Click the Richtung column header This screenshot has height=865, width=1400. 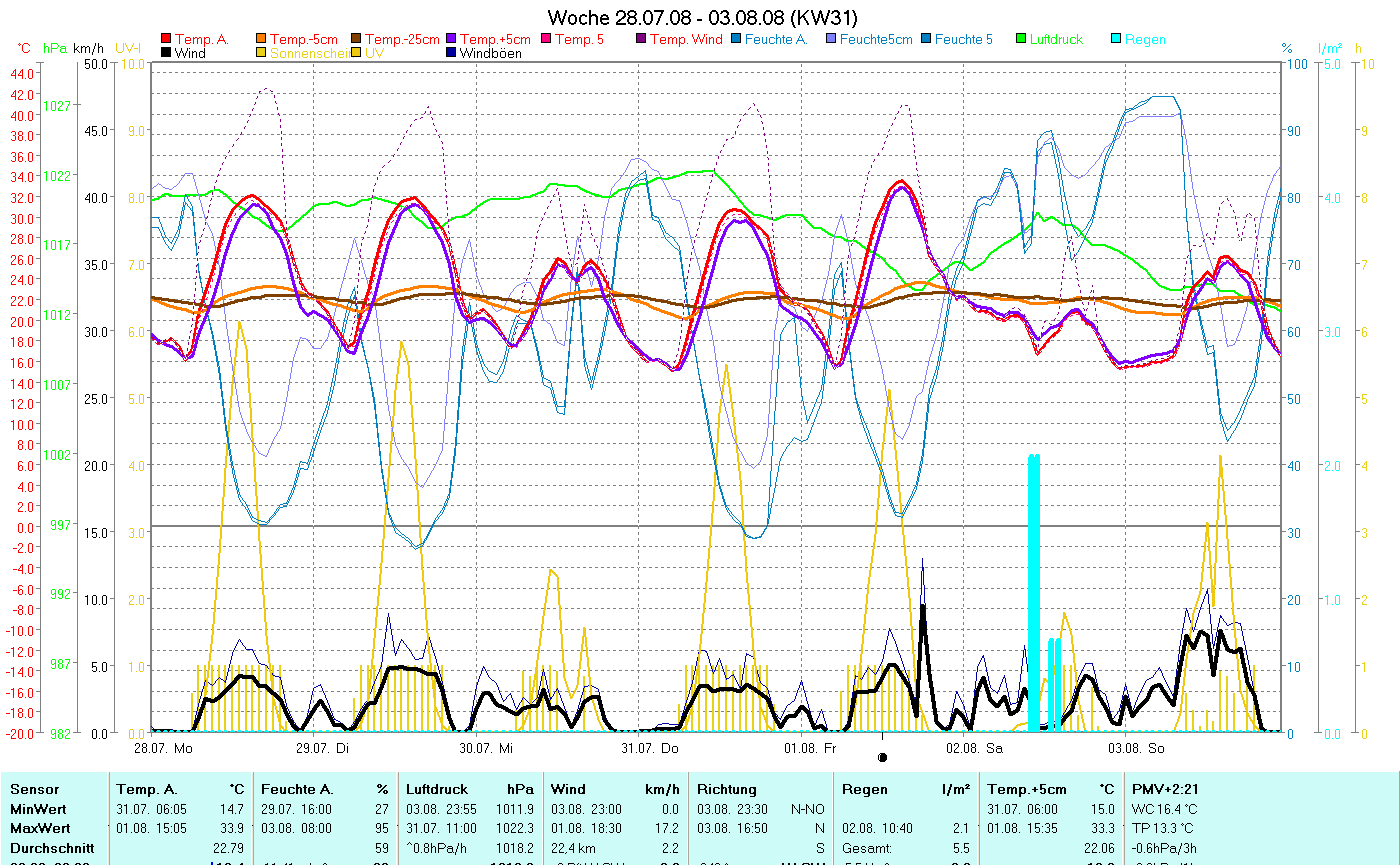[727, 789]
